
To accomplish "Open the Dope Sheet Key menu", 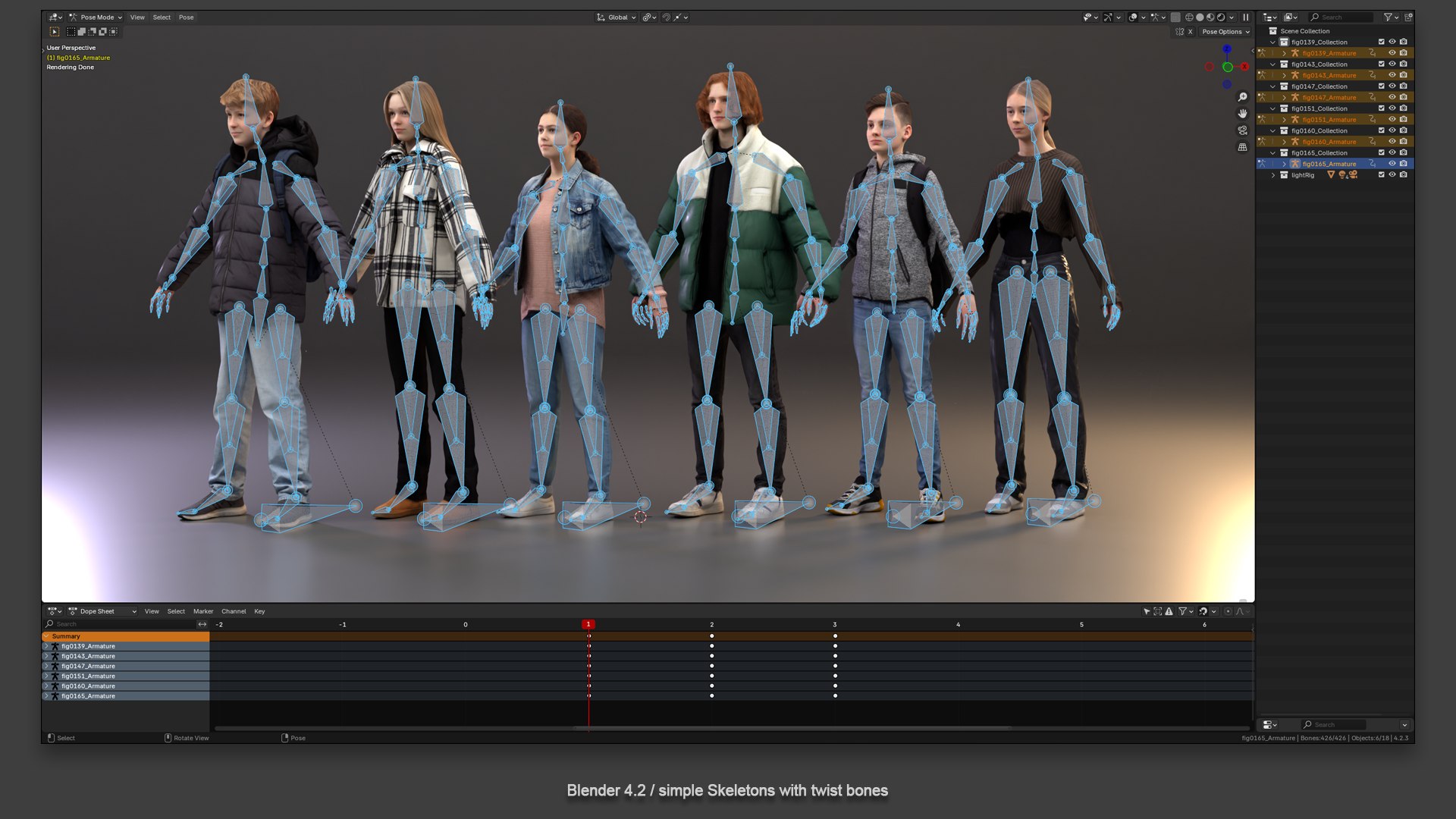I will [259, 611].
